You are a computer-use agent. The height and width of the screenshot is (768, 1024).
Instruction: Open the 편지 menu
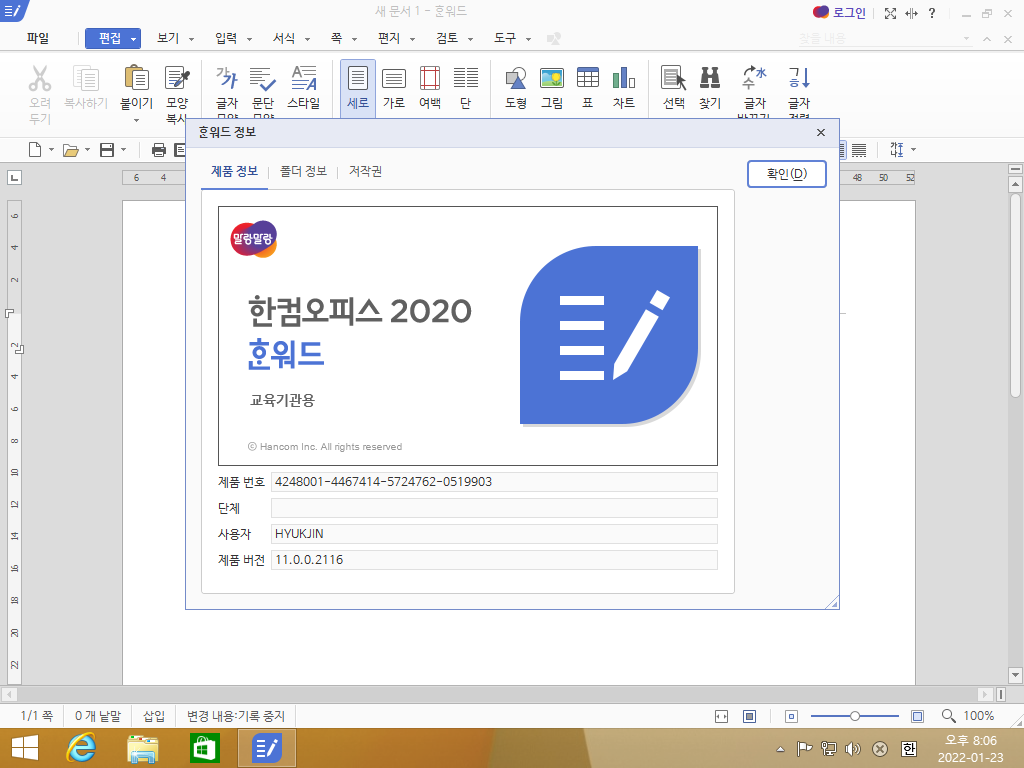389,39
